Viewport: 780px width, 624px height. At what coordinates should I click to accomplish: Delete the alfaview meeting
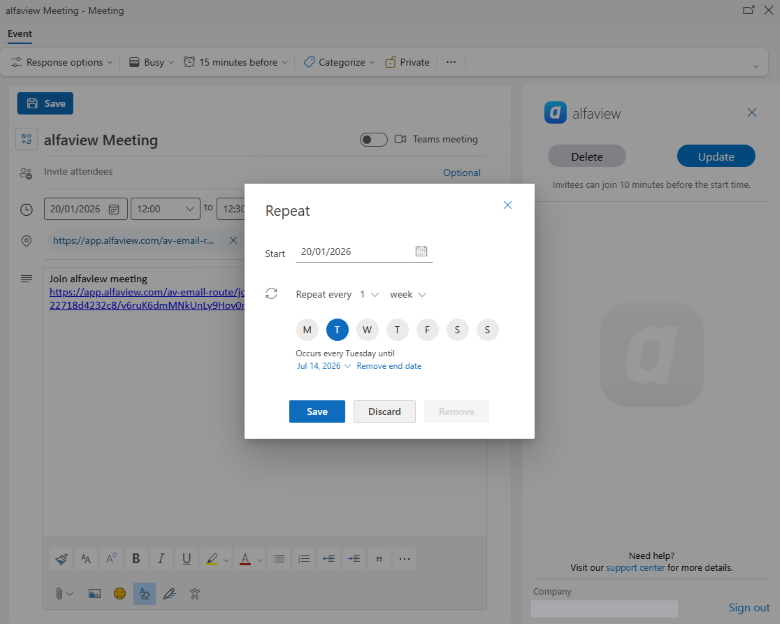coord(586,157)
